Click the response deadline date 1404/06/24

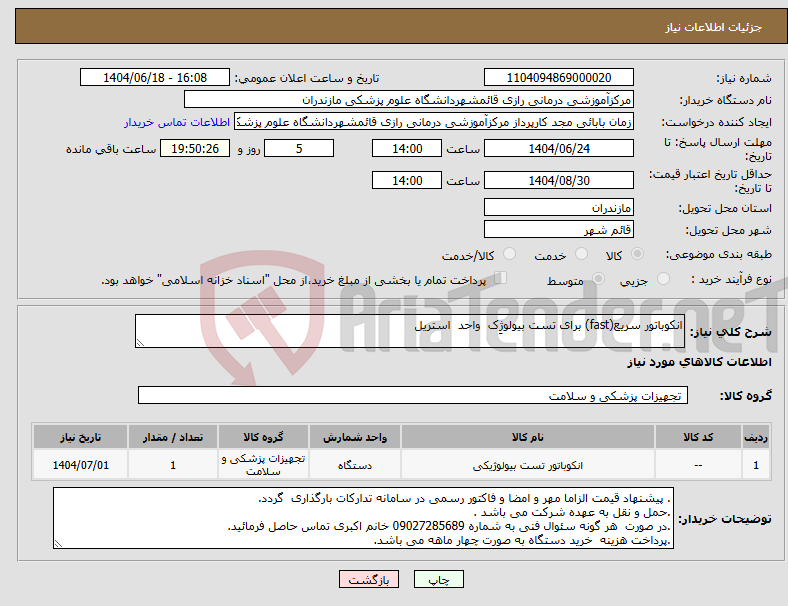coord(559,149)
